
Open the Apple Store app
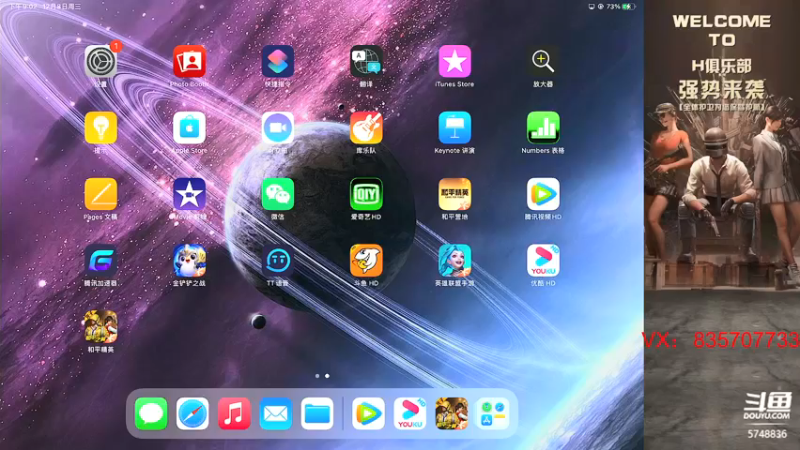click(189, 128)
